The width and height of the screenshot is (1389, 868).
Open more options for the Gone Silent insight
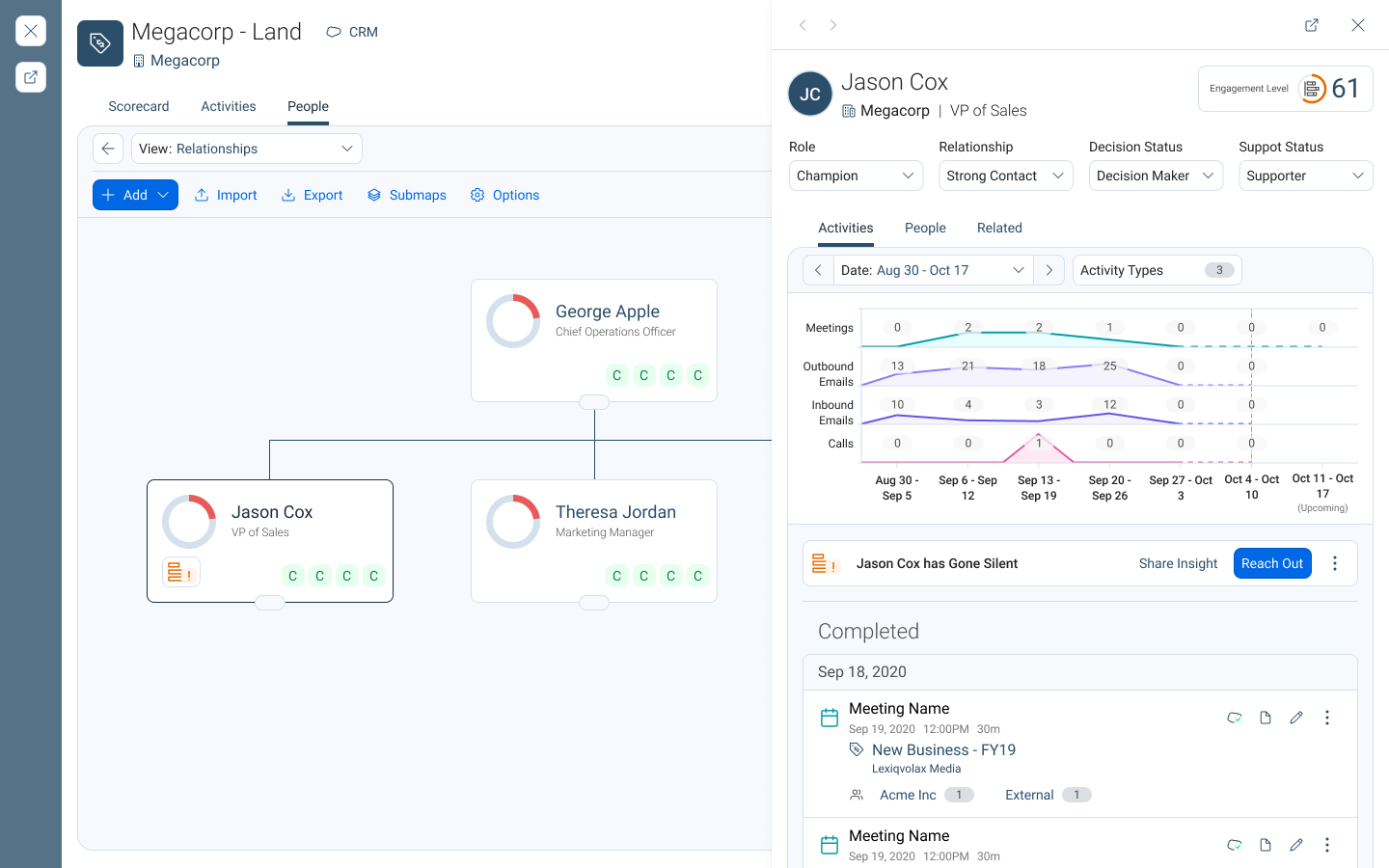tap(1335, 563)
